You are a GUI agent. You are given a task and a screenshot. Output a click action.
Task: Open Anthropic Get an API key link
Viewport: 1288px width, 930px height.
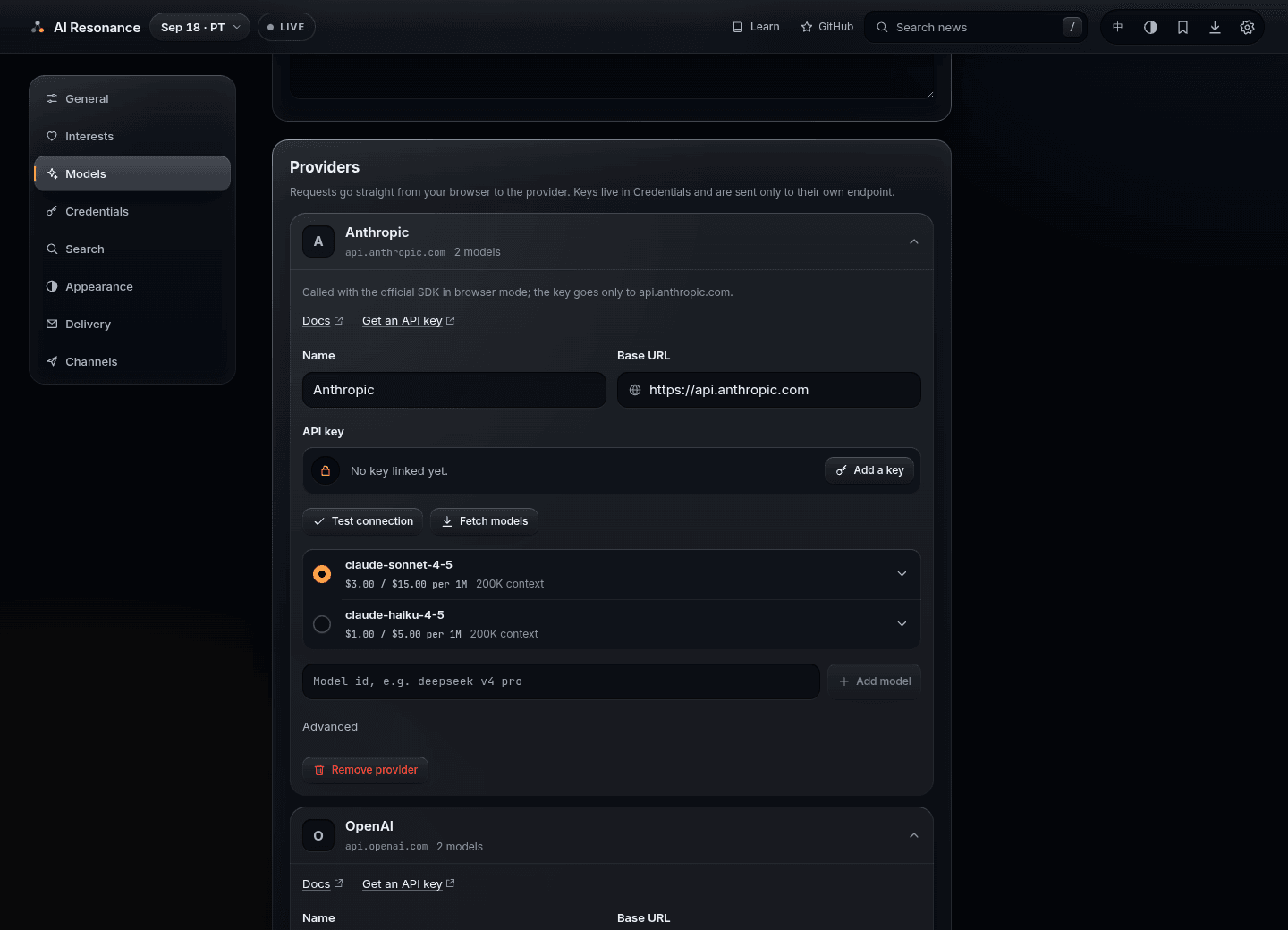408,321
